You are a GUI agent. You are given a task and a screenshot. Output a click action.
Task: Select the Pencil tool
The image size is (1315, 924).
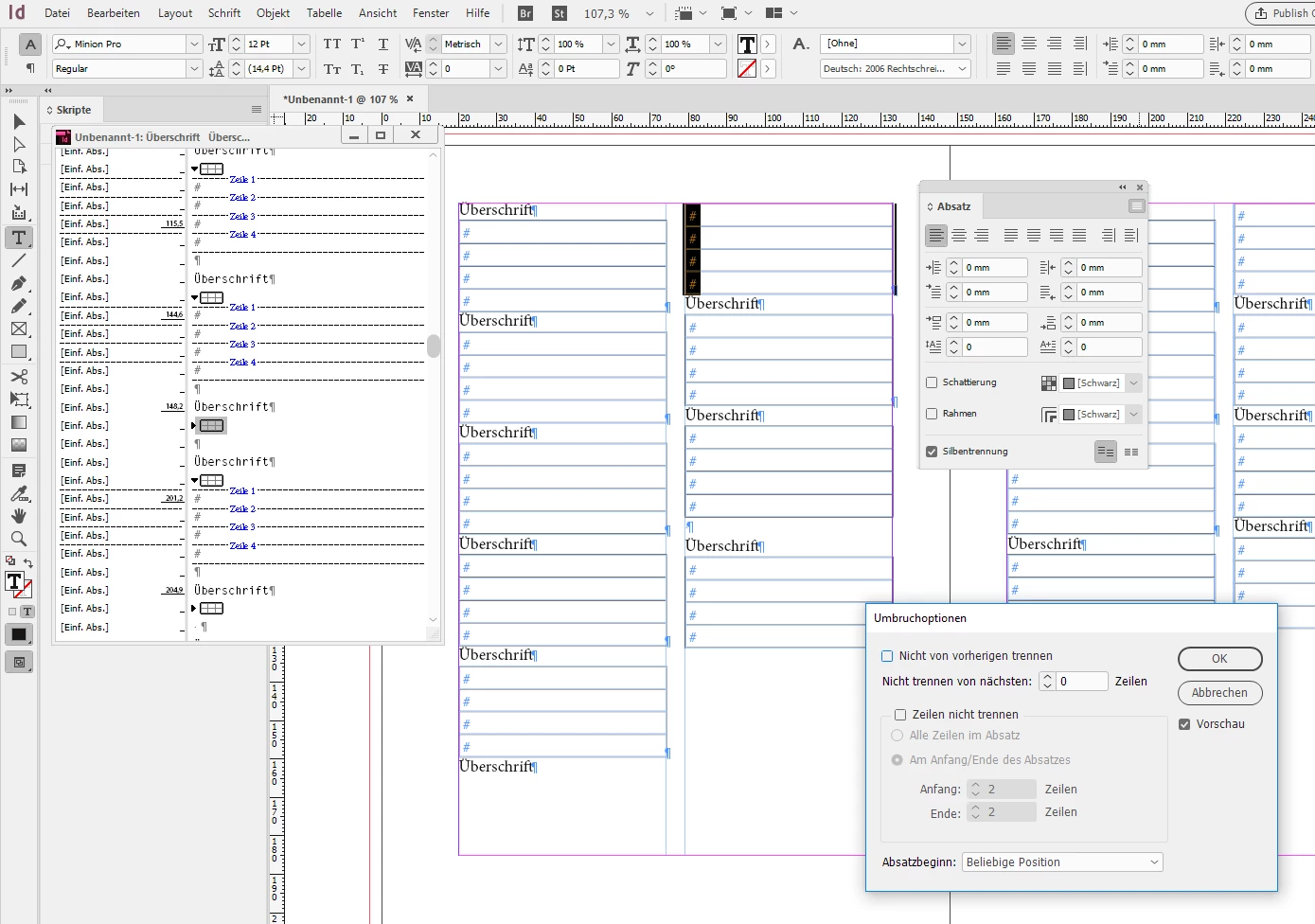pyautogui.click(x=19, y=306)
